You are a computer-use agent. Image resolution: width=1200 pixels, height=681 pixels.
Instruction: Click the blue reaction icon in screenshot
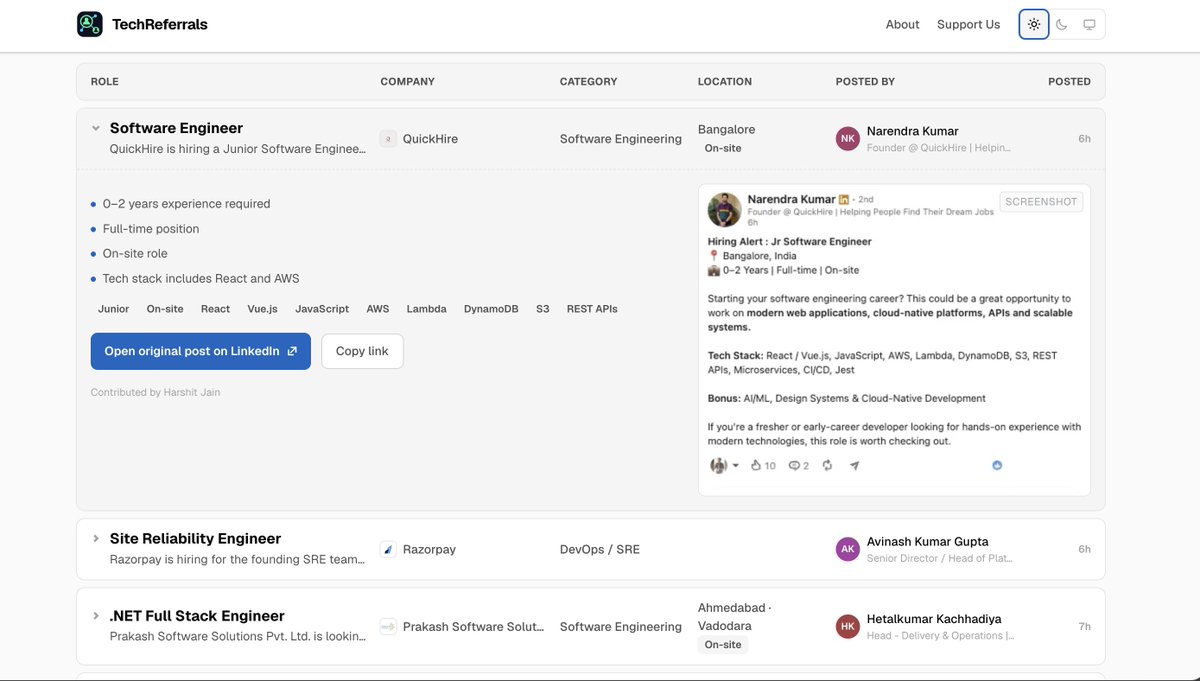coord(997,465)
